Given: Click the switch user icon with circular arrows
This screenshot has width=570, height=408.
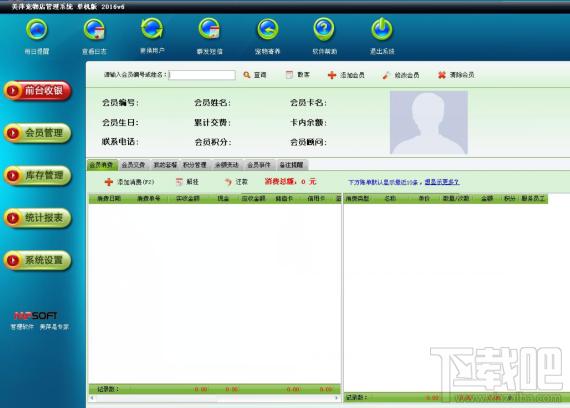Looking at the screenshot, I should coord(152,29).
